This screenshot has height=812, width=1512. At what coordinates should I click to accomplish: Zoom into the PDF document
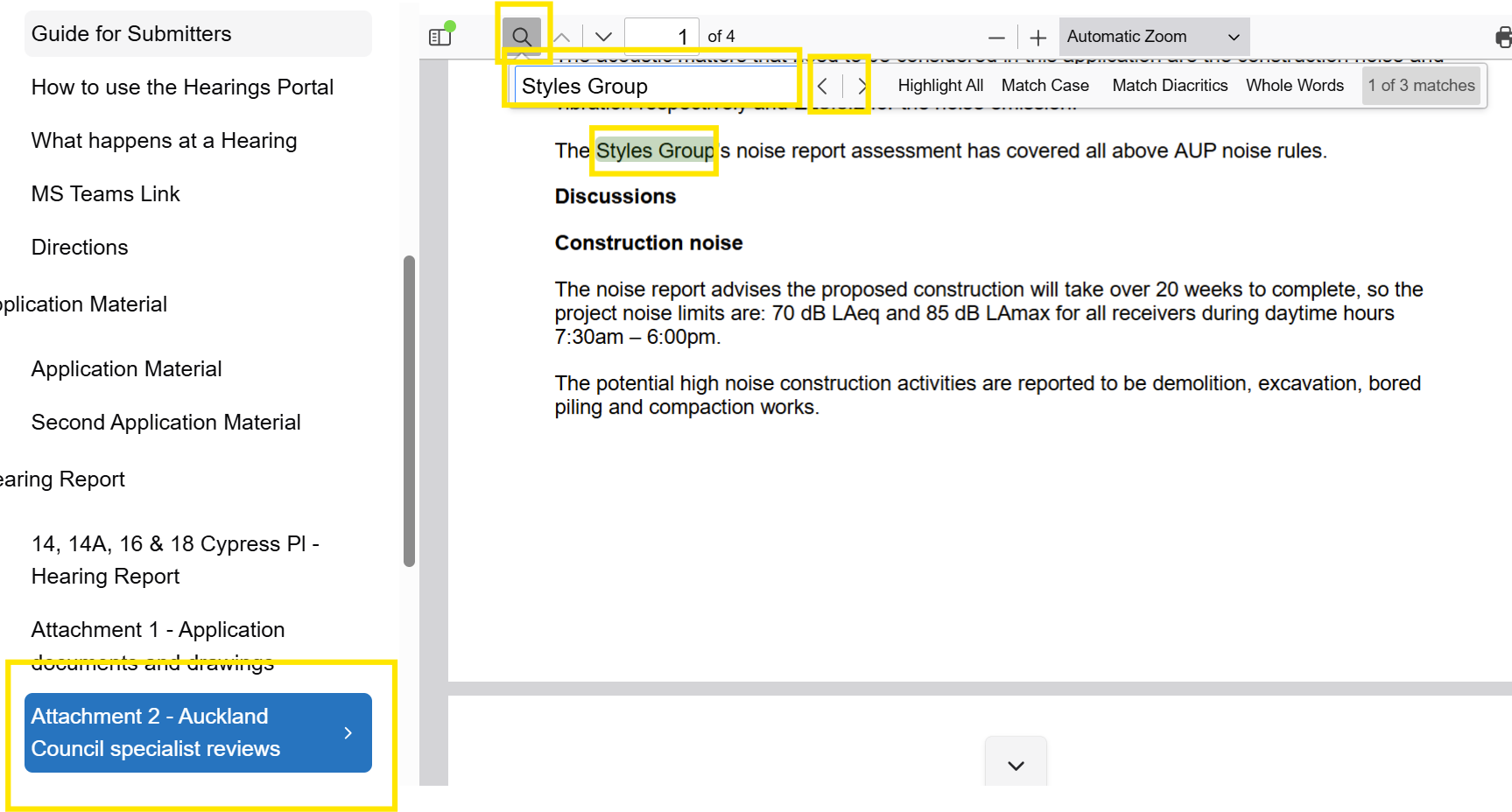click(x=1037, y=37)
